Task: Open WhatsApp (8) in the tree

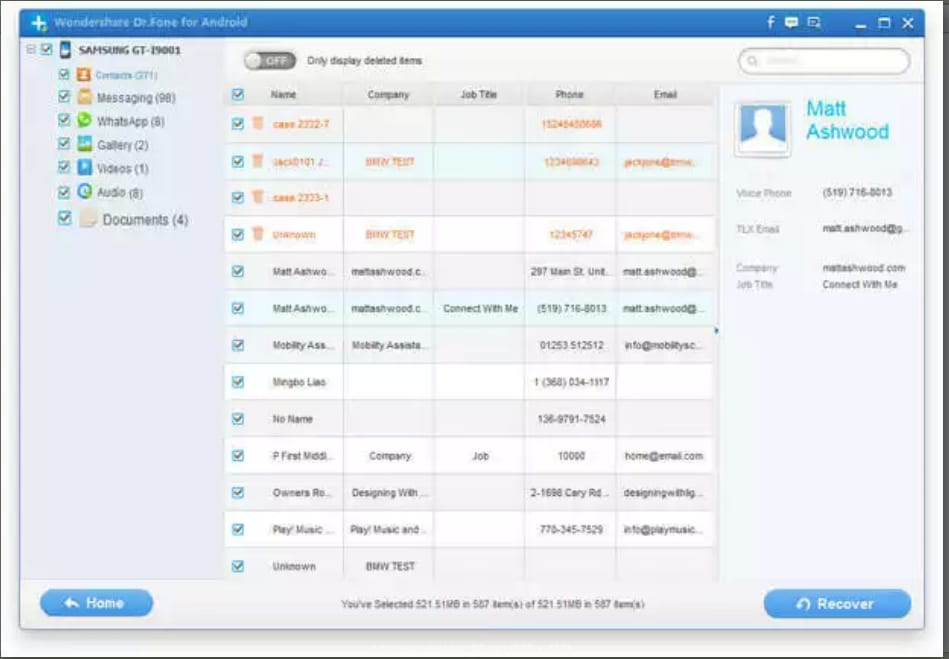Action: (x=131, y=122)
